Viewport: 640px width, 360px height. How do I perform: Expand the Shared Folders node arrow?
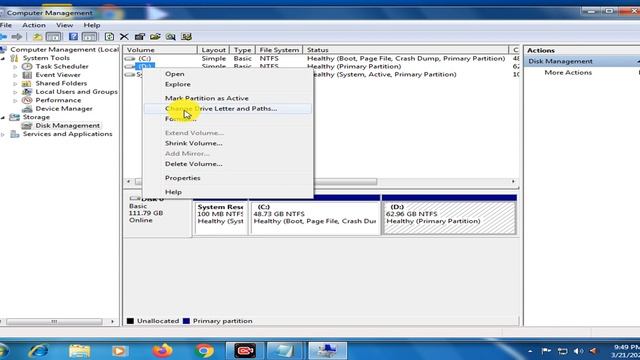[x=16, y=83]
